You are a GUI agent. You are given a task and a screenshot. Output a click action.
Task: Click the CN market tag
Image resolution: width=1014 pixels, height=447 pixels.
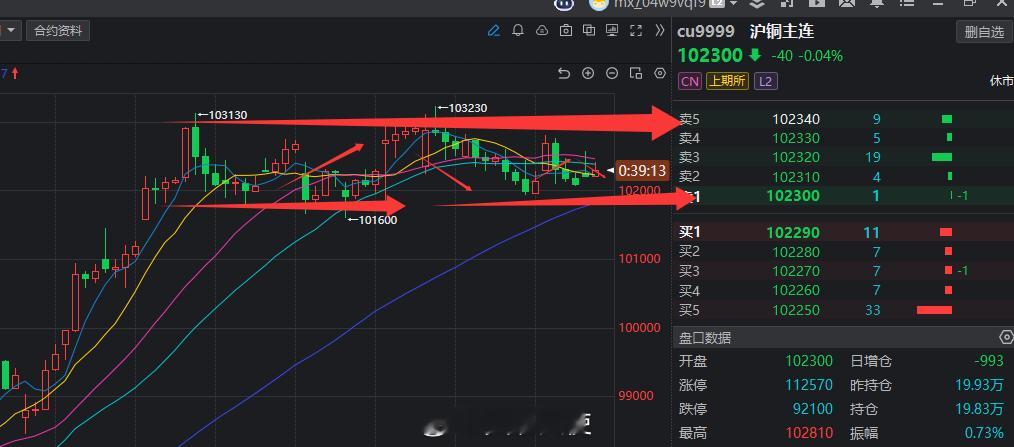(689, 82)
